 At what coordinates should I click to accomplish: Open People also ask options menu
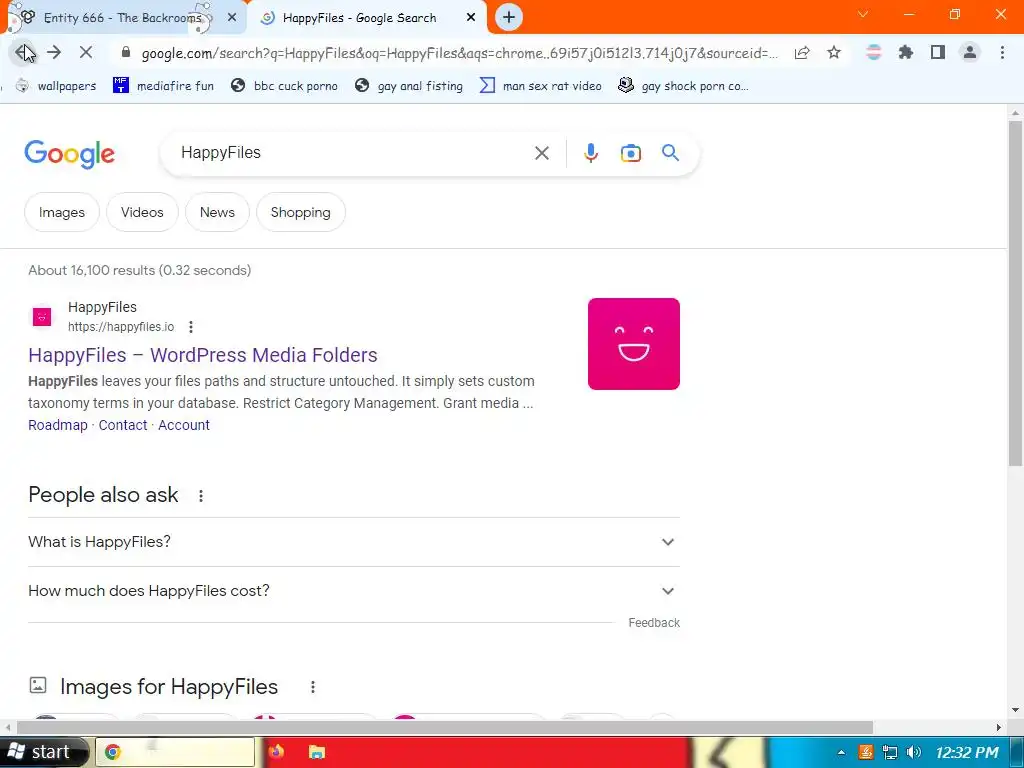coord(201,496)
